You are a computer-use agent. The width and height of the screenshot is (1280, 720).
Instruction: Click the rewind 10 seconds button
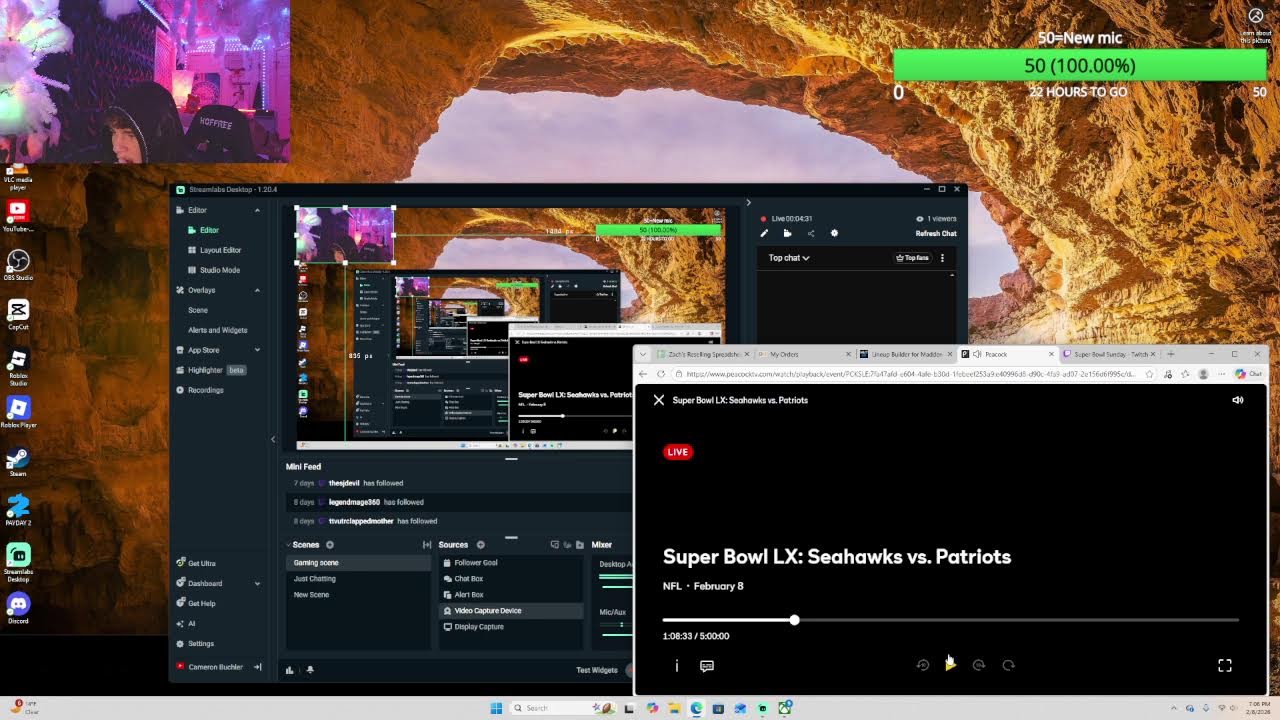pyautogui.click(x=923, y=665)
